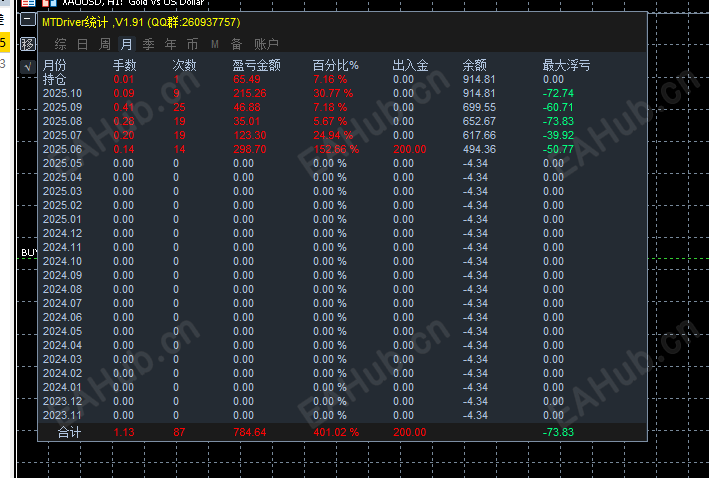Select the 2023.11 month row label
709x478 pixels.
tap(62, 416)
